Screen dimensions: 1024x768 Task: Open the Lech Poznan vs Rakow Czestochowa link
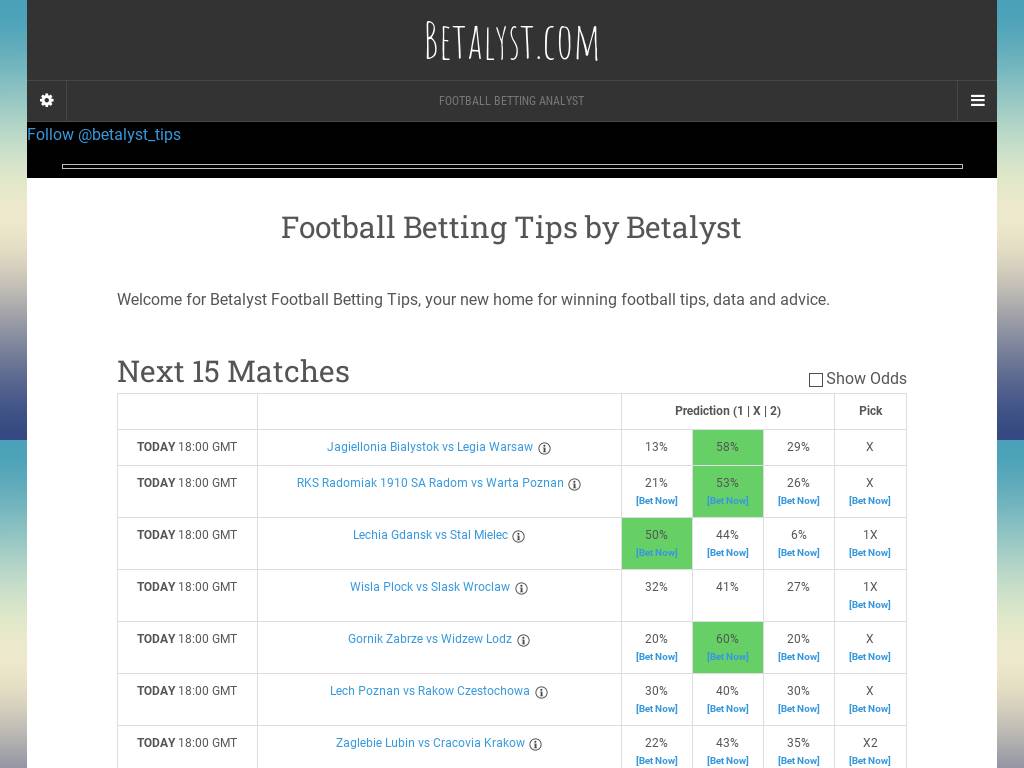point(430,691)
